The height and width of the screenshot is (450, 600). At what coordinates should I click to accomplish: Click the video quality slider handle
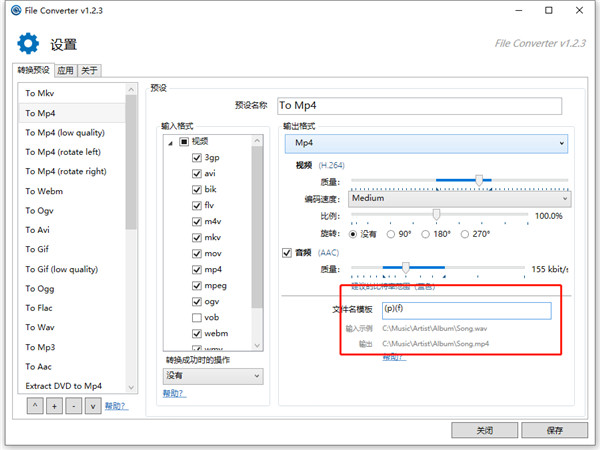point(479,180)
